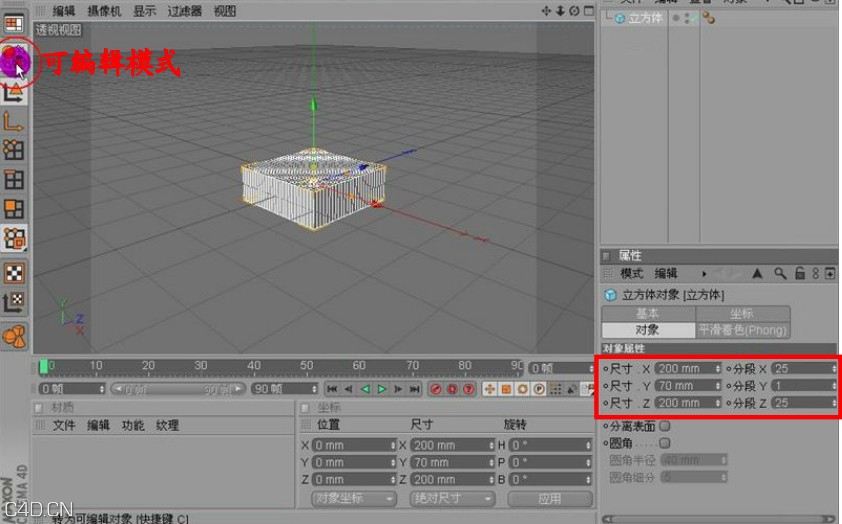Click the 尺寸 Y 70 mm stepper in Attributes
842x524 pixels.
[x=717, y=385]
